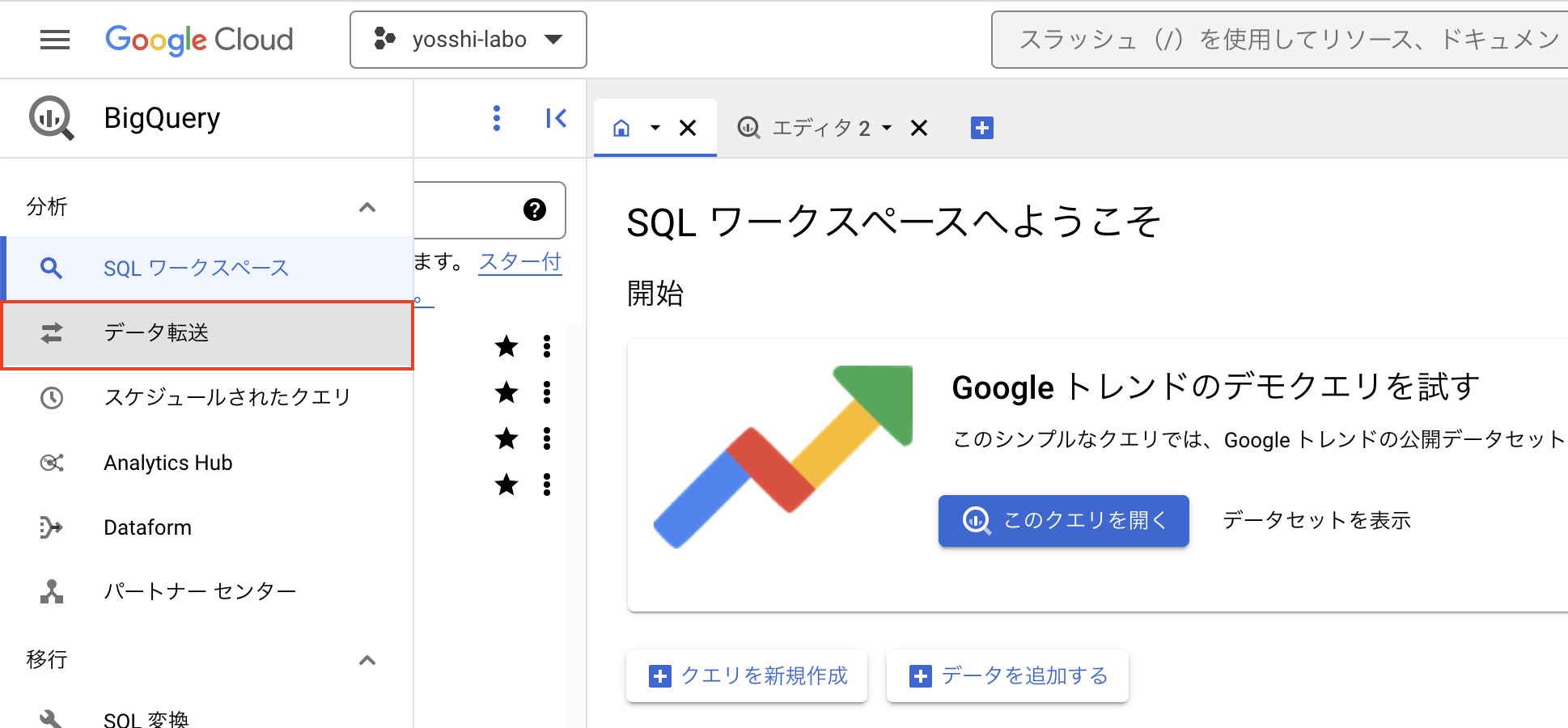Open the three-dot overflow menu above the explorer
This screenshot has width=1568, height=728.
pos(496,117)
